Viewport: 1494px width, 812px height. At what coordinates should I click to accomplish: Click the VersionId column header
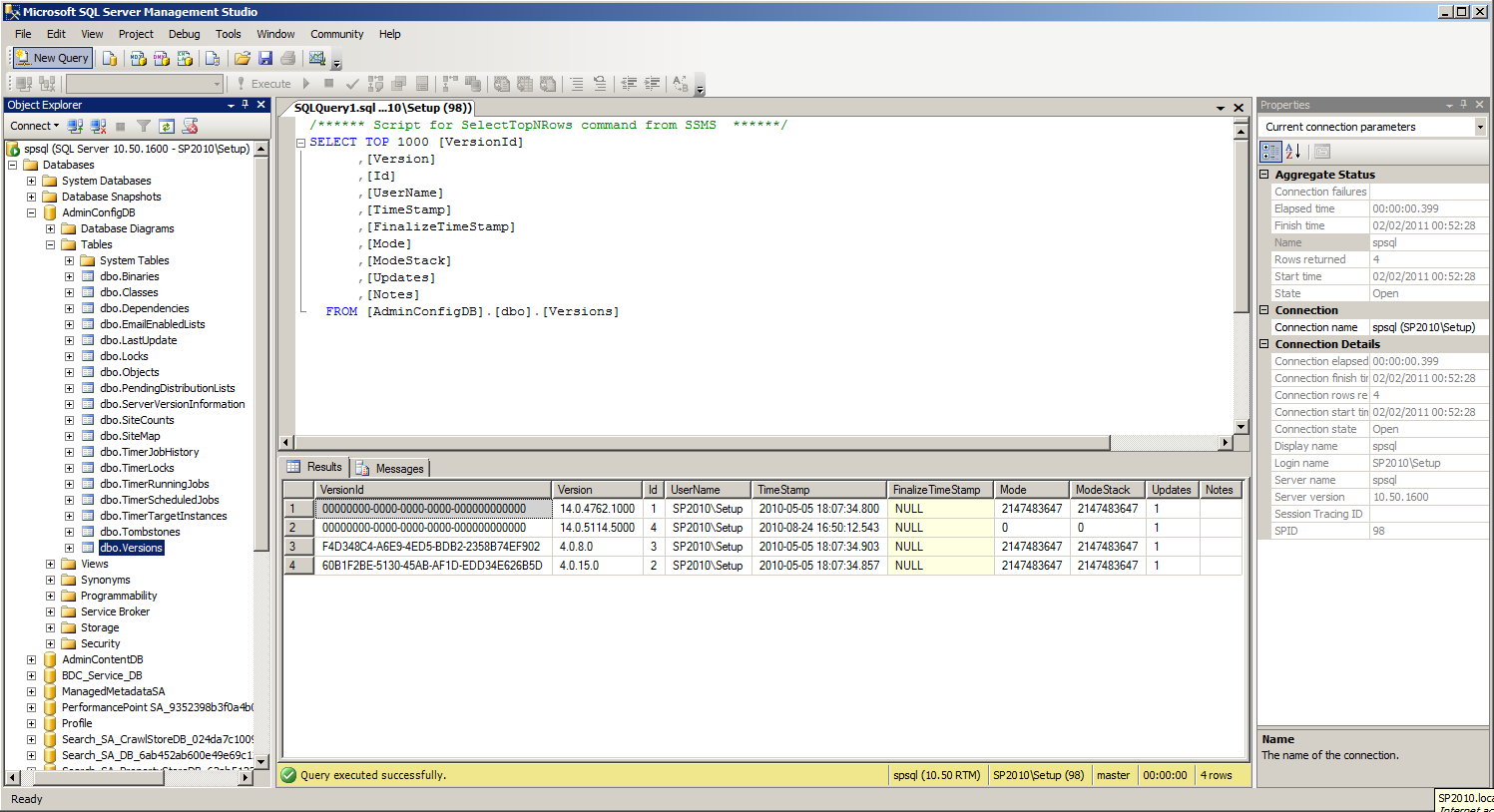432,490
